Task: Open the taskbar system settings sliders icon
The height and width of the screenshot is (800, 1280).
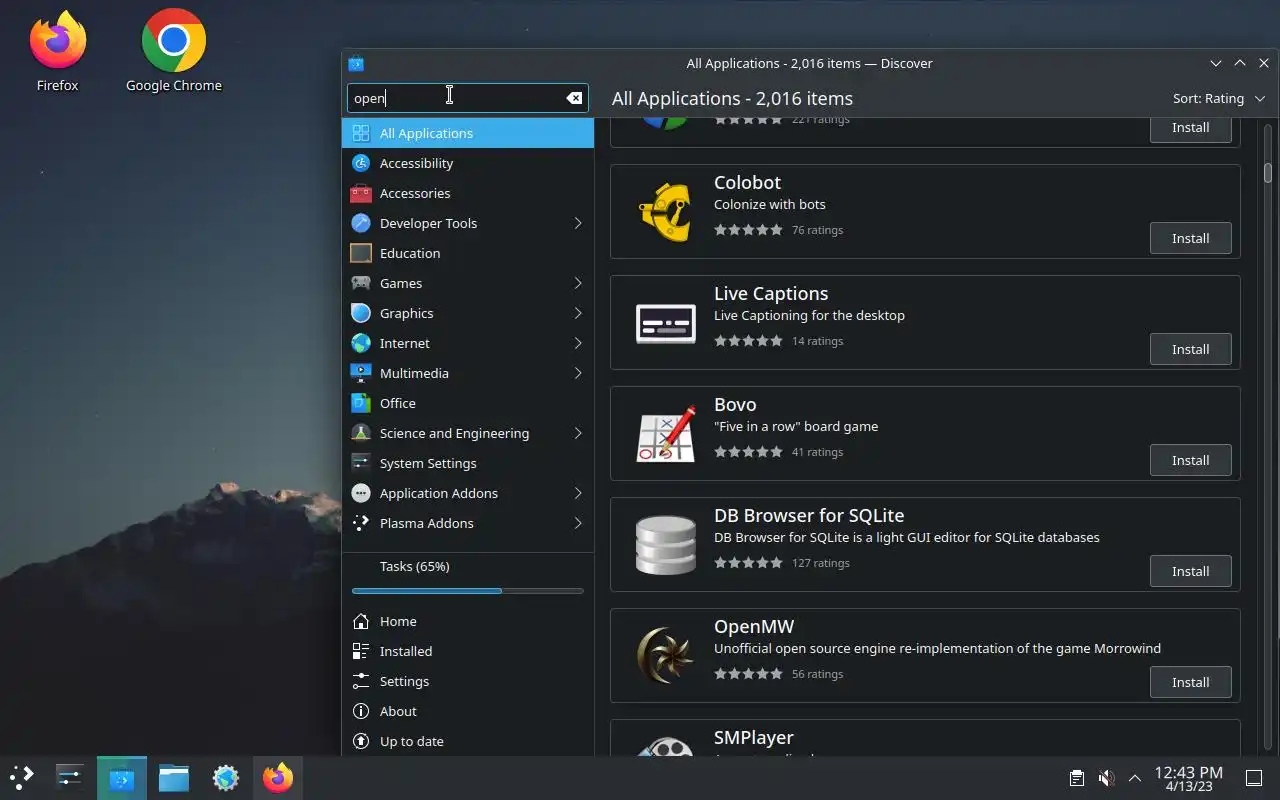Action: click(x=69, y=777)
